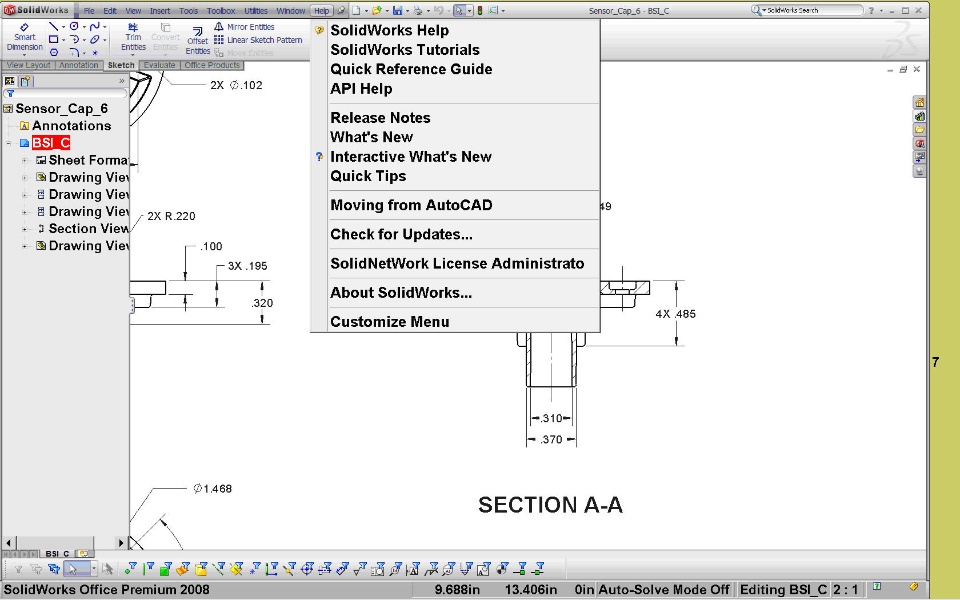The width and height of the screenshot is (960, 600).
Task: Select the Sketch Fillet tool
Action: coord(74,53)
